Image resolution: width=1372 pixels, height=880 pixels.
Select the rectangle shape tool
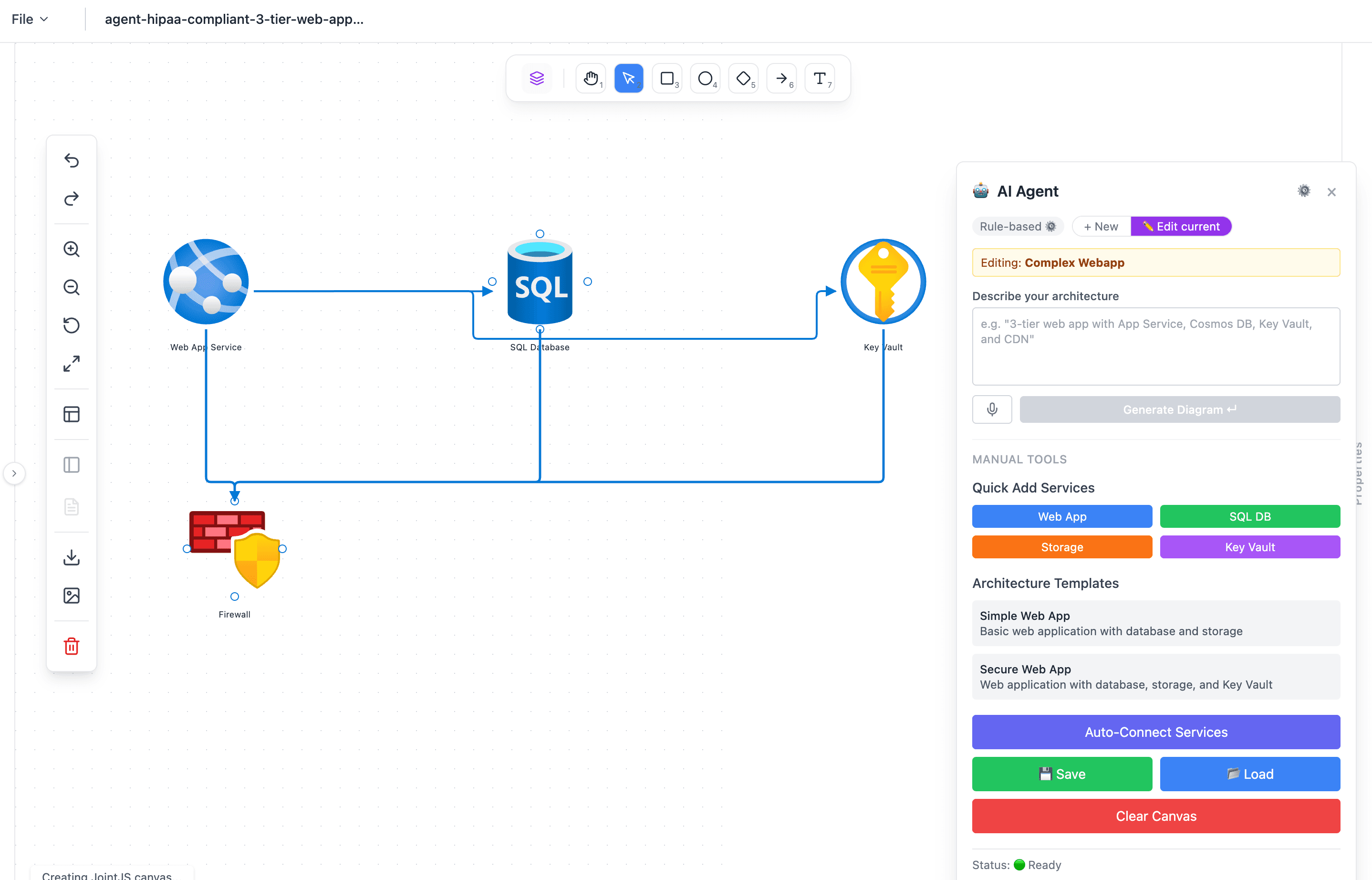[666, 78]
